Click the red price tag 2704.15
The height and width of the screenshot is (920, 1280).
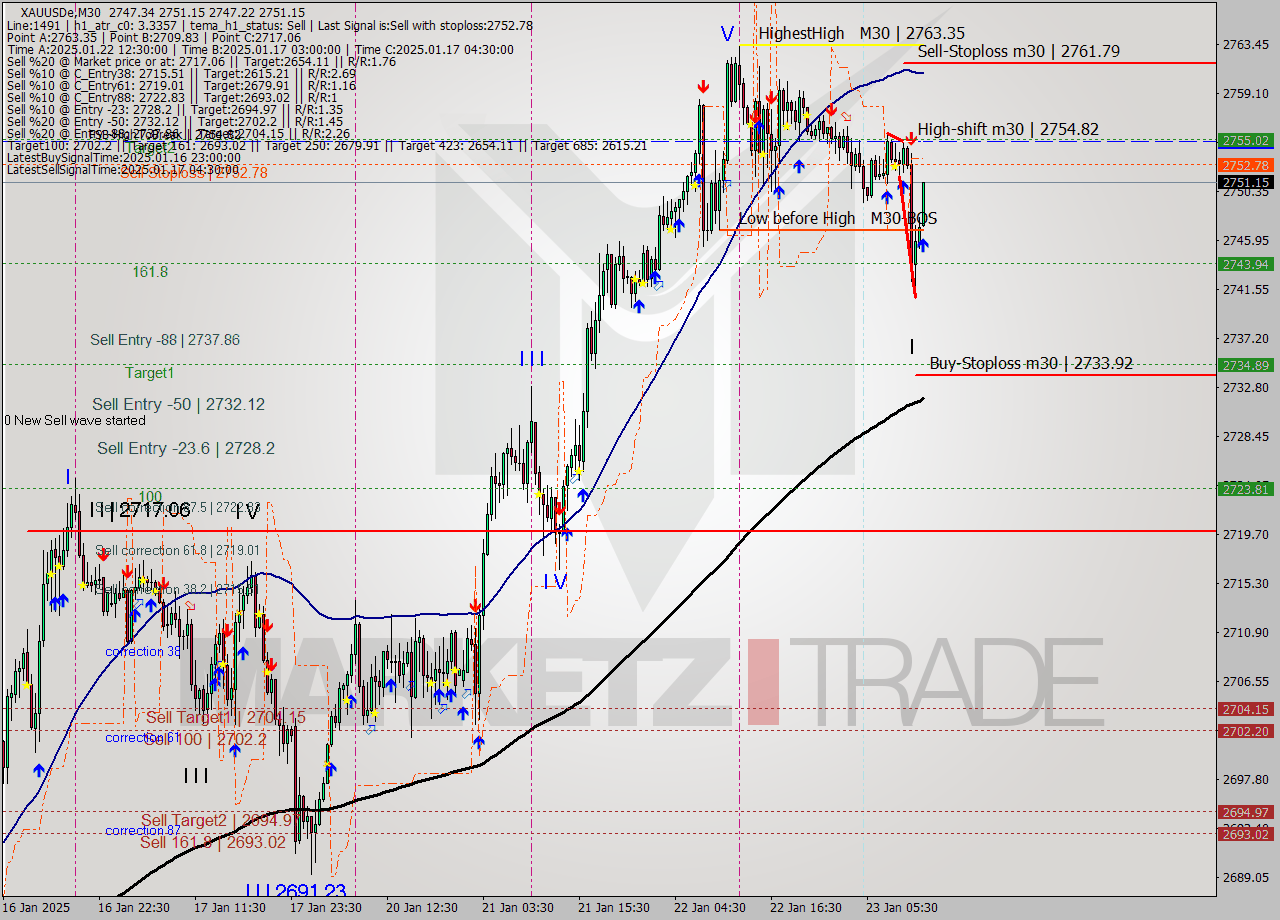tap(1245, 709)
